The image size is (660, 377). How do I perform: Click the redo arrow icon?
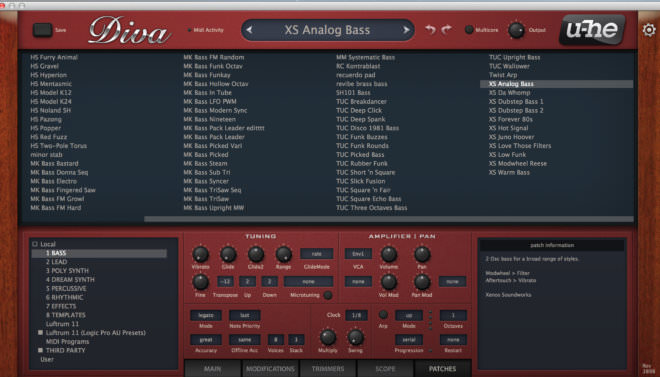[446, 29]
